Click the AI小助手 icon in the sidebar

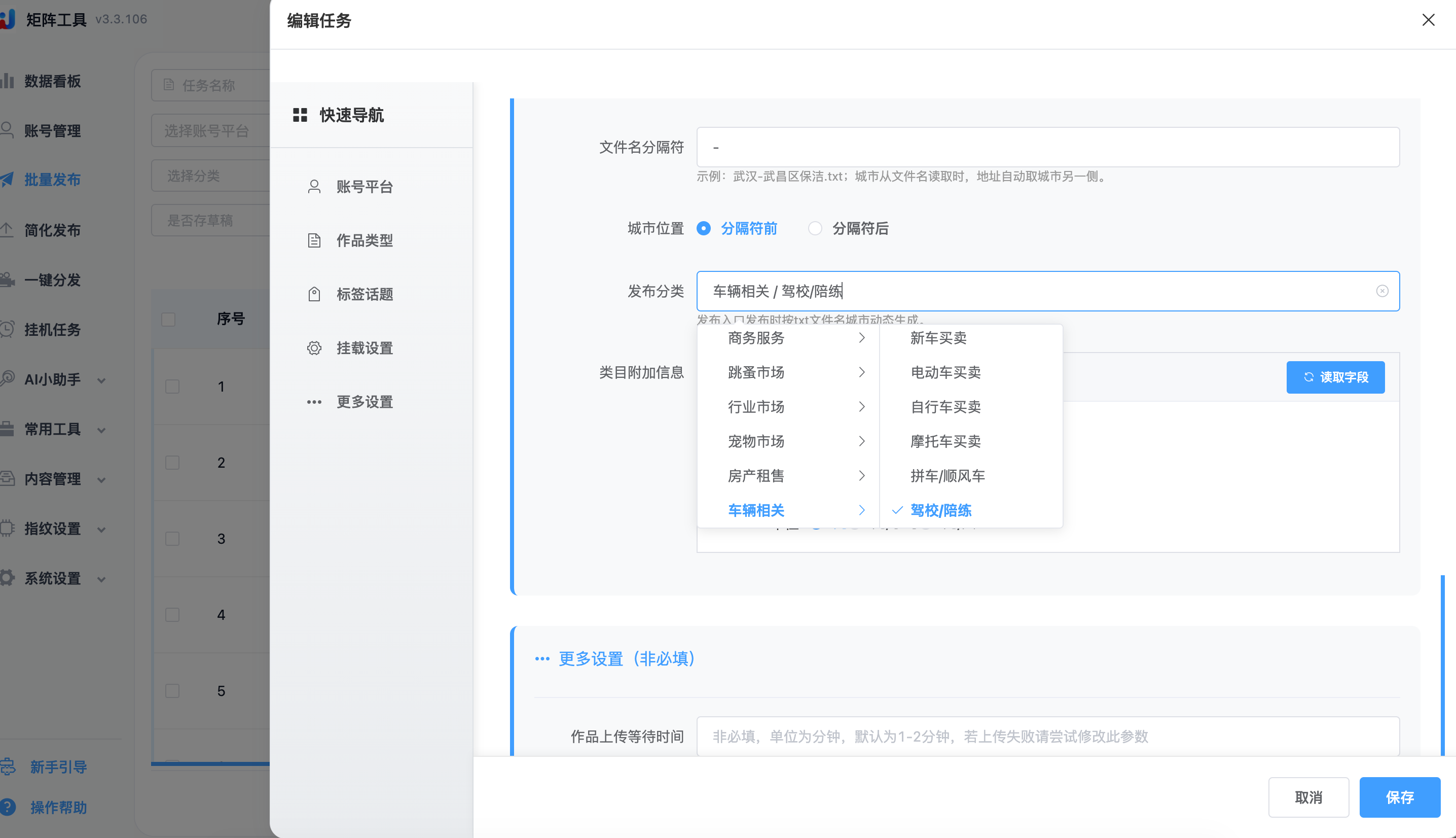7,379
